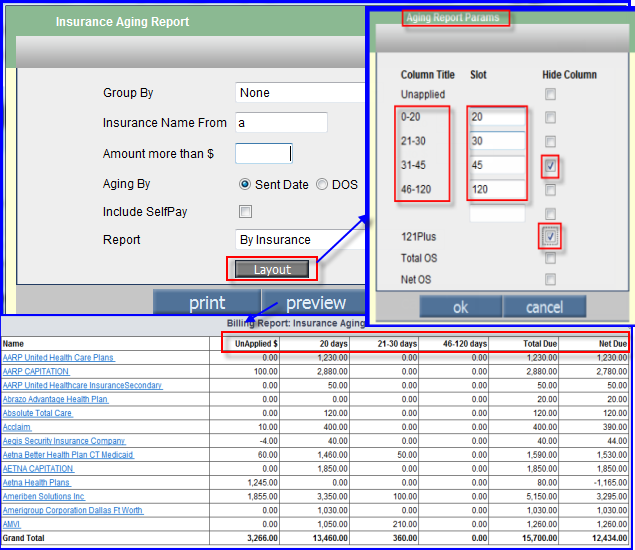Toggle Hide Column for the empty slot row
The width and height of the screenshot is (635, 550).
(x=550, y=213)
